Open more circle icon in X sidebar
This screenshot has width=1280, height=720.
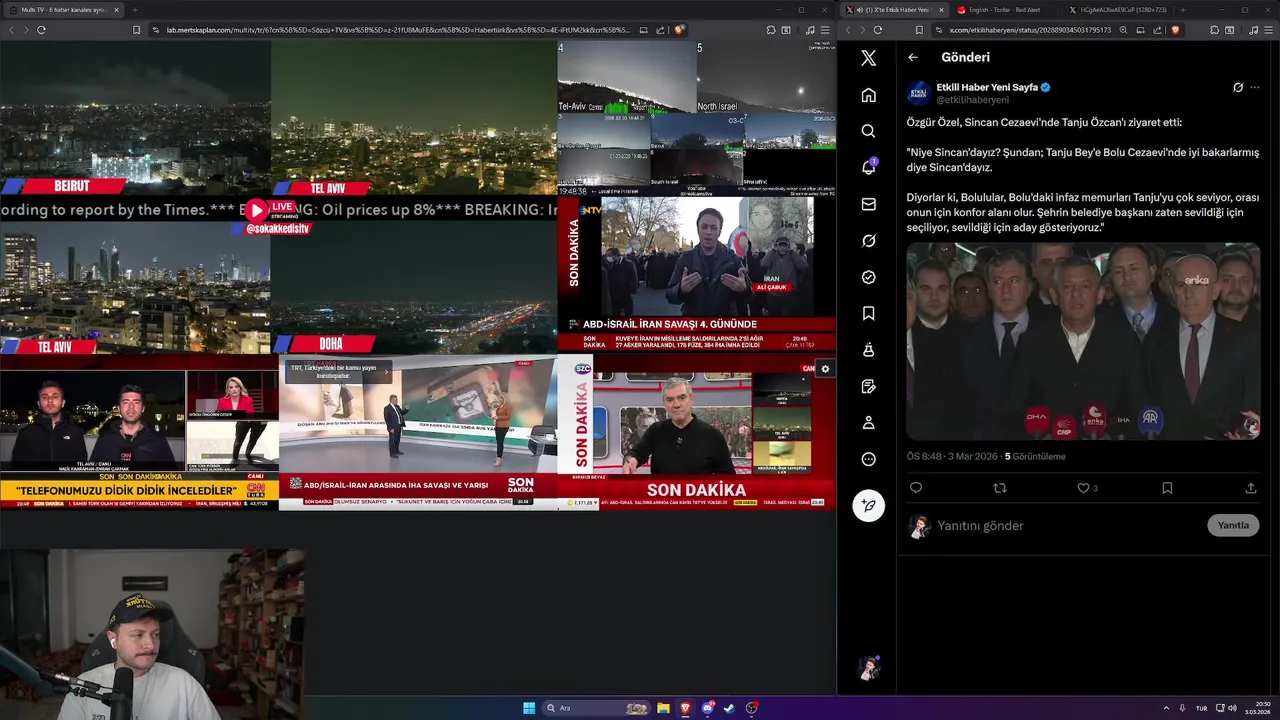click(x=868, y=459)
